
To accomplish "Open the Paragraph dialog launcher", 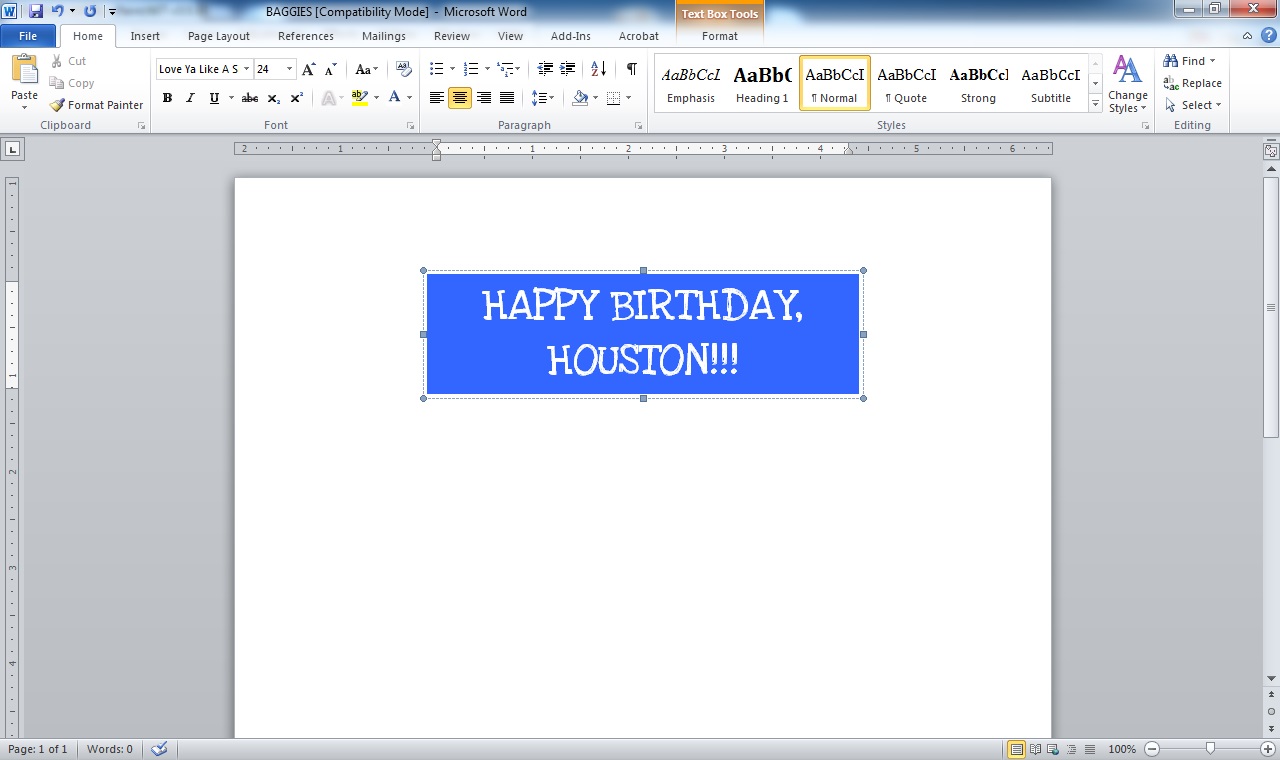I will click(638, 126).
